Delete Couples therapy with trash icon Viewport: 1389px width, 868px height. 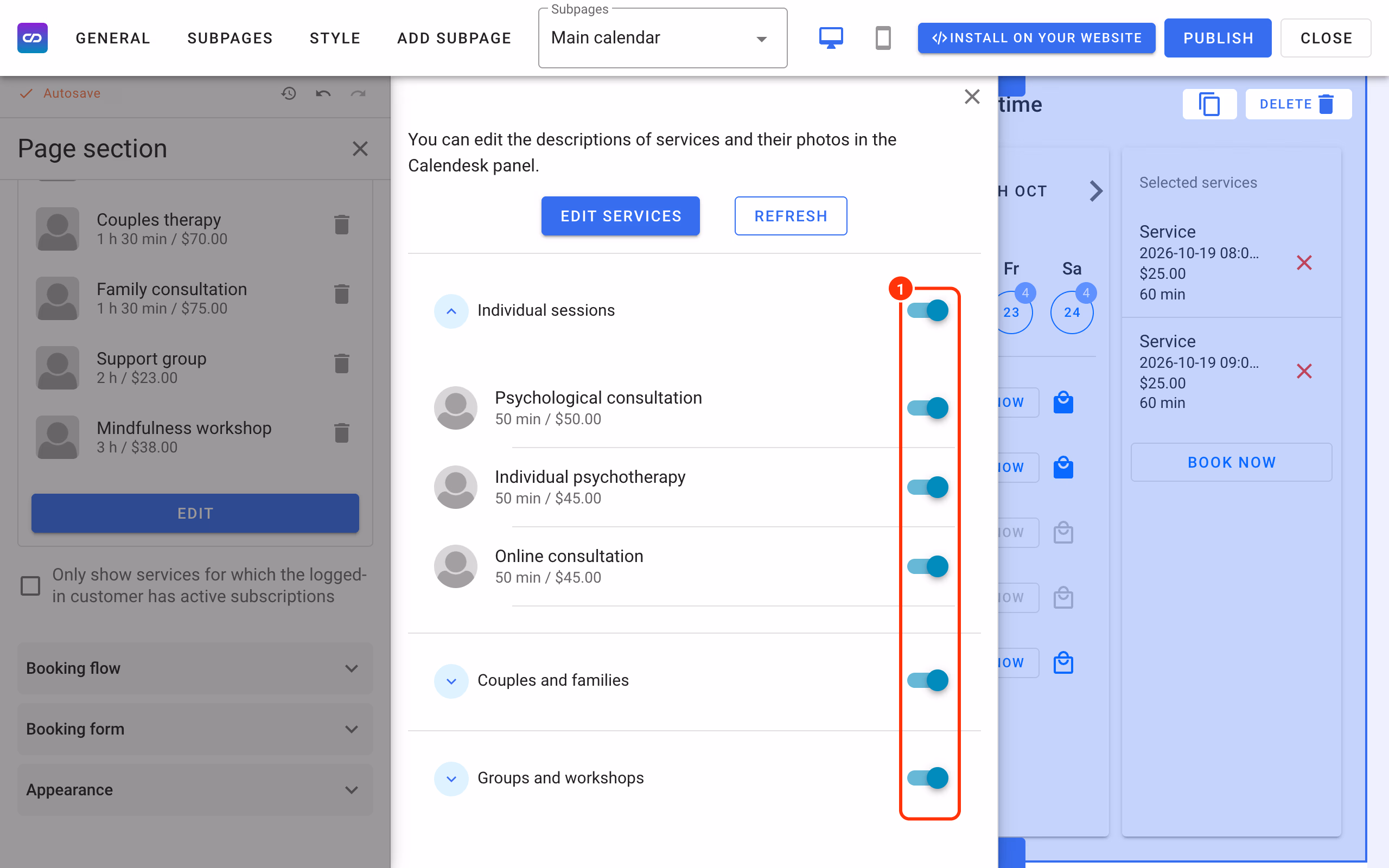coord(341,225)
